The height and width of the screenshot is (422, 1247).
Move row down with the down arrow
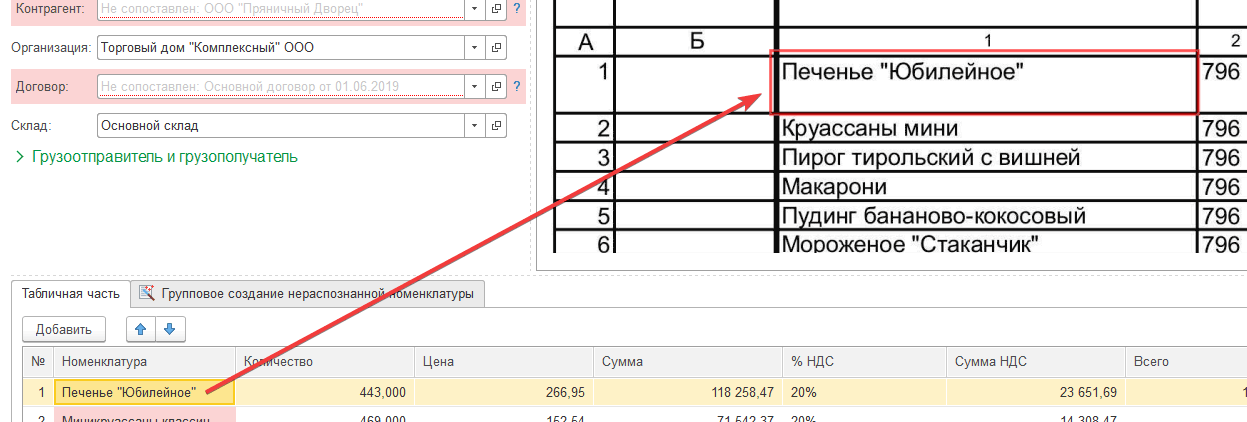[x=170, y=329]
